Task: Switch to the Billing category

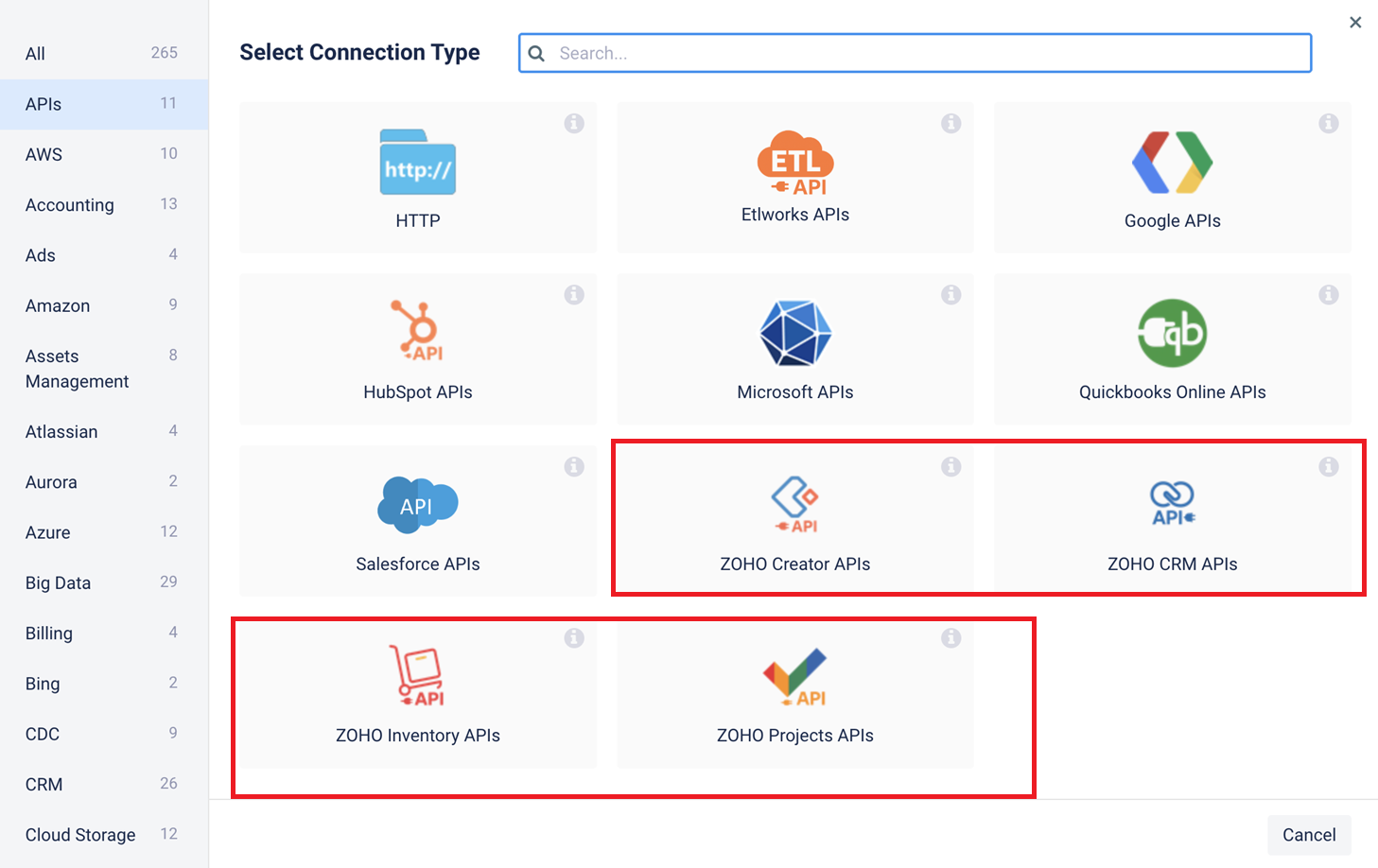Action: 104,634
